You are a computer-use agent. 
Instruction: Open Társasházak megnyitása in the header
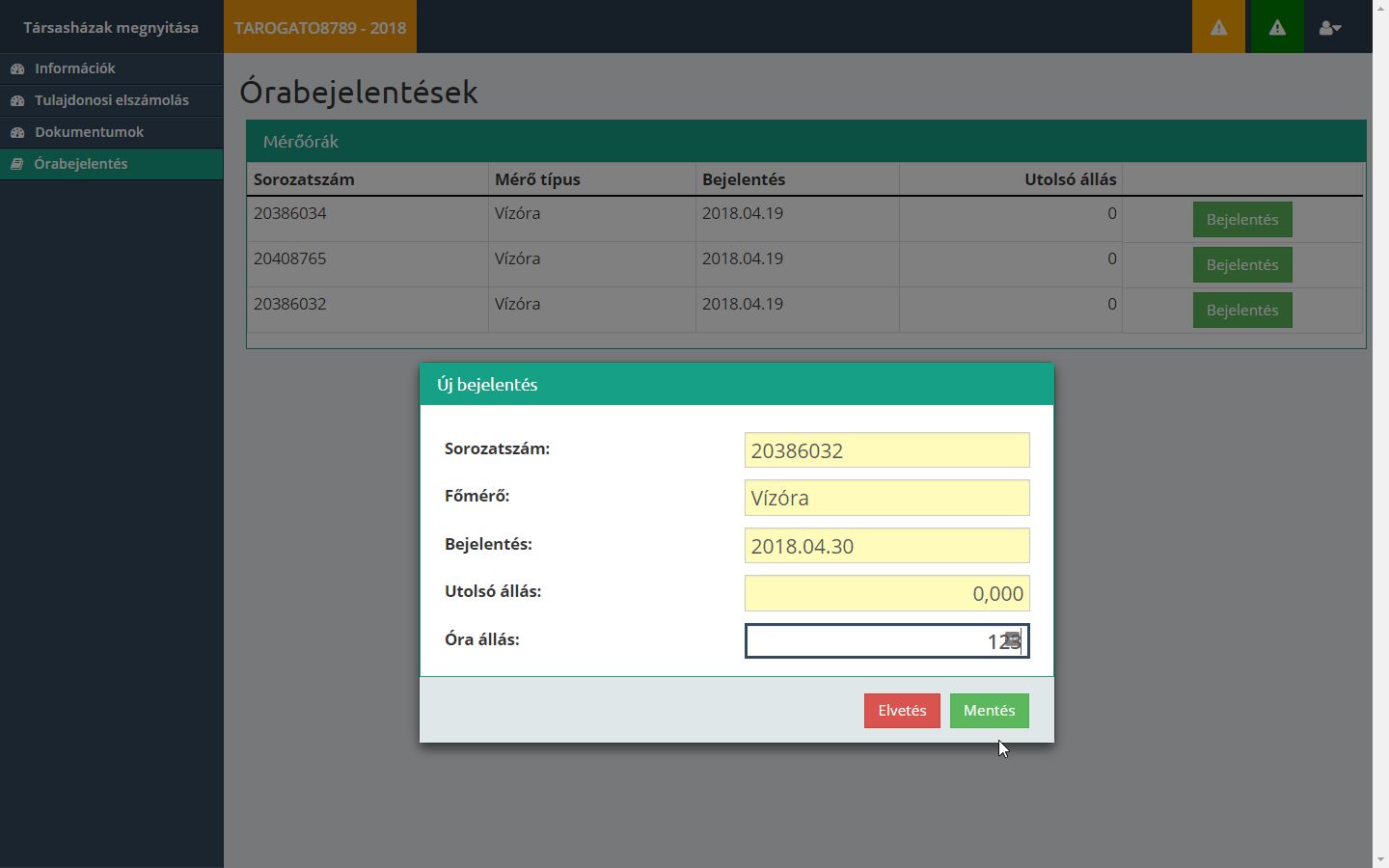[111, 27]
